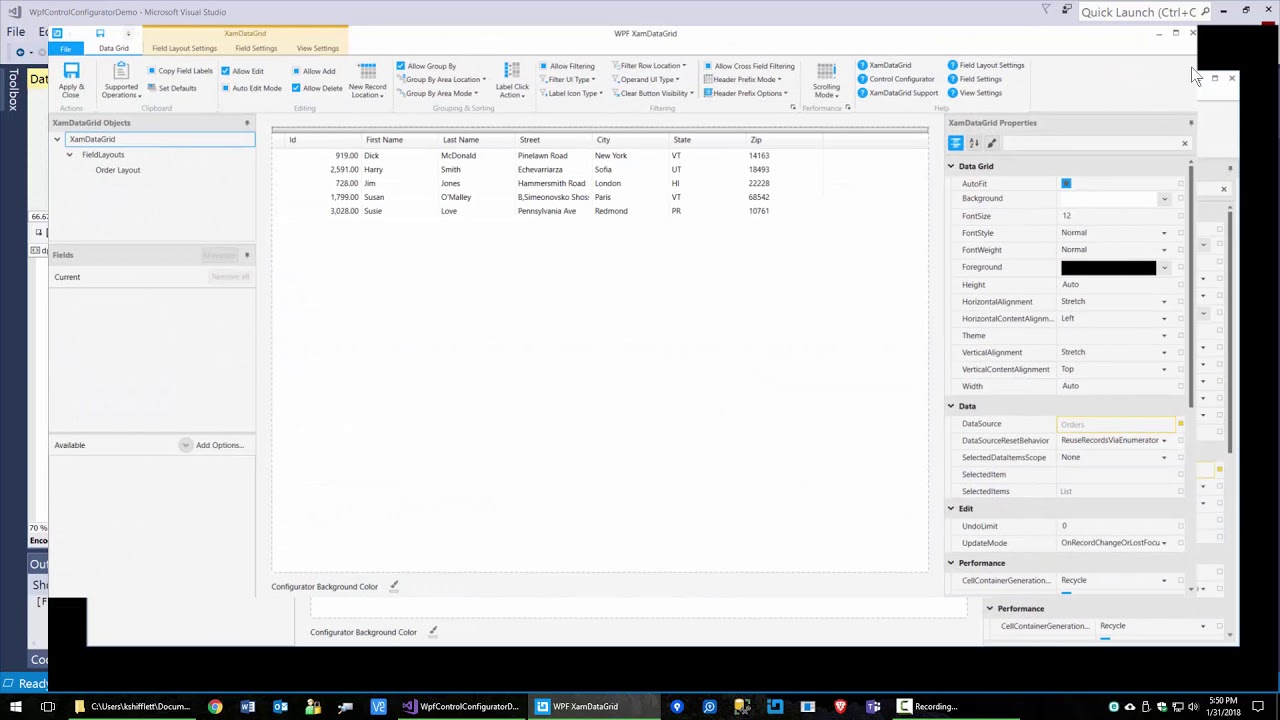Collapse the XamDataGrid tree node

point(57,139)
